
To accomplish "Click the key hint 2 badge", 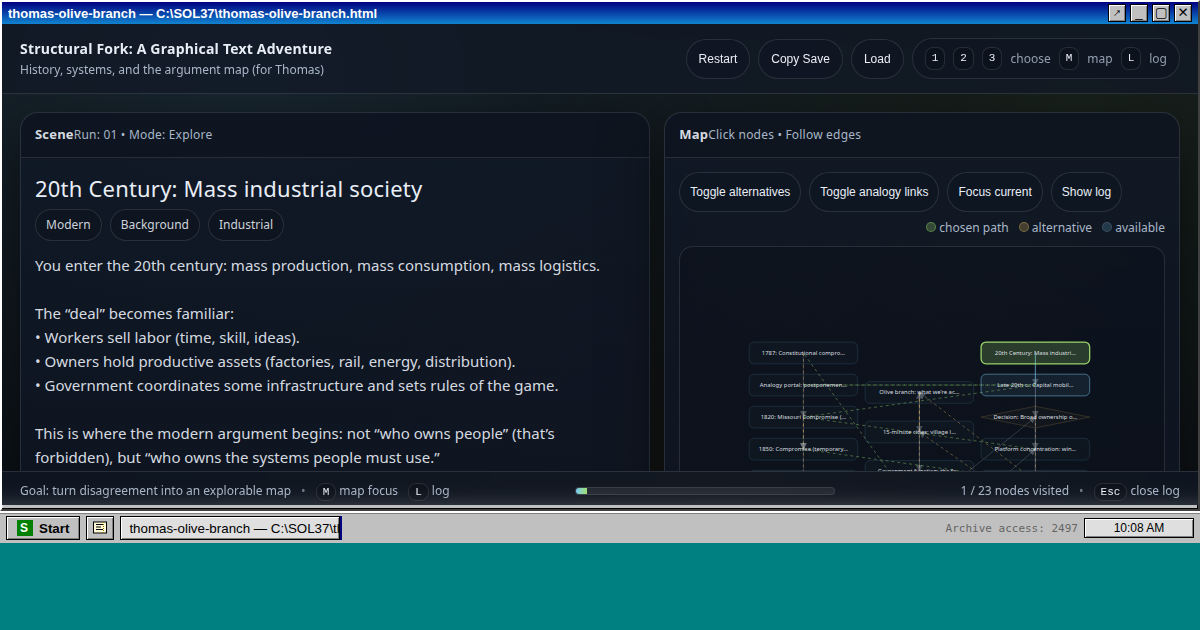I will (963, 58).
